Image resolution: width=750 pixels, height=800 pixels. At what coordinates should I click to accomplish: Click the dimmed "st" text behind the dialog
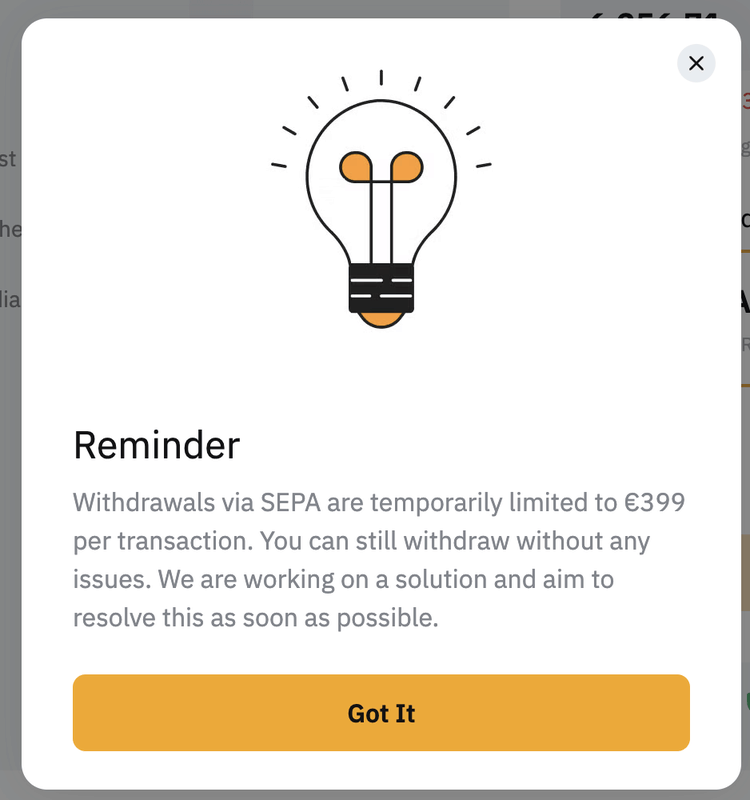click(x=8, y=159)
